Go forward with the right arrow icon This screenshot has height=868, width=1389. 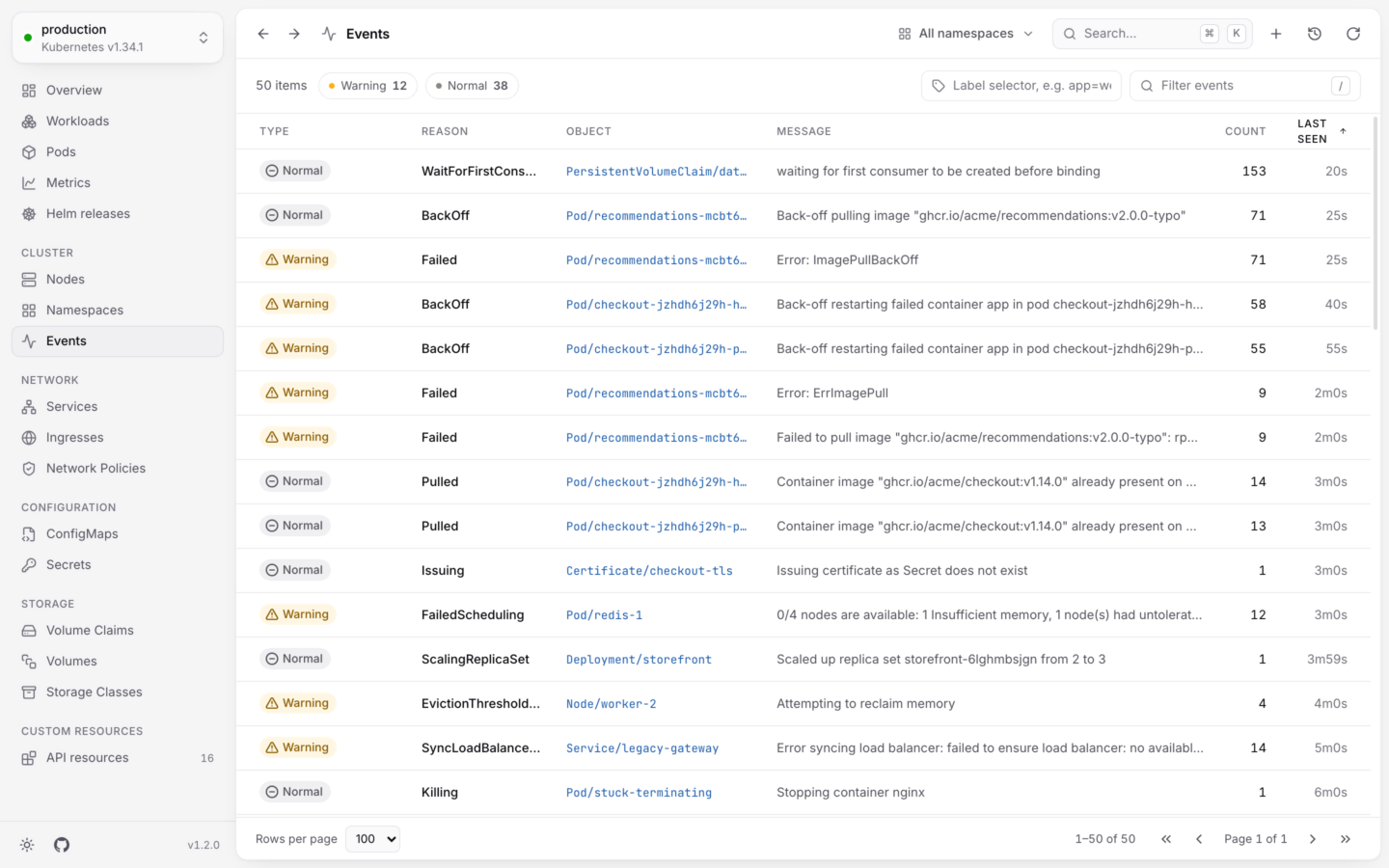tap(294, 34)
